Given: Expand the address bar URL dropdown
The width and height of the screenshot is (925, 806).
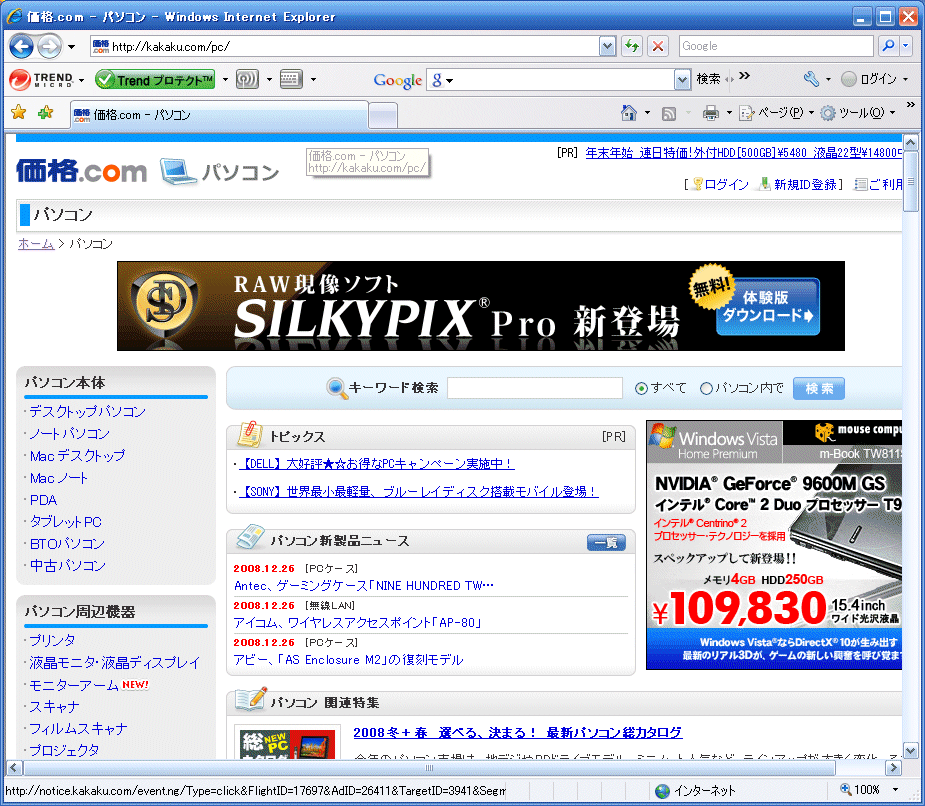Looking at the screenshot, I should 607,46.
